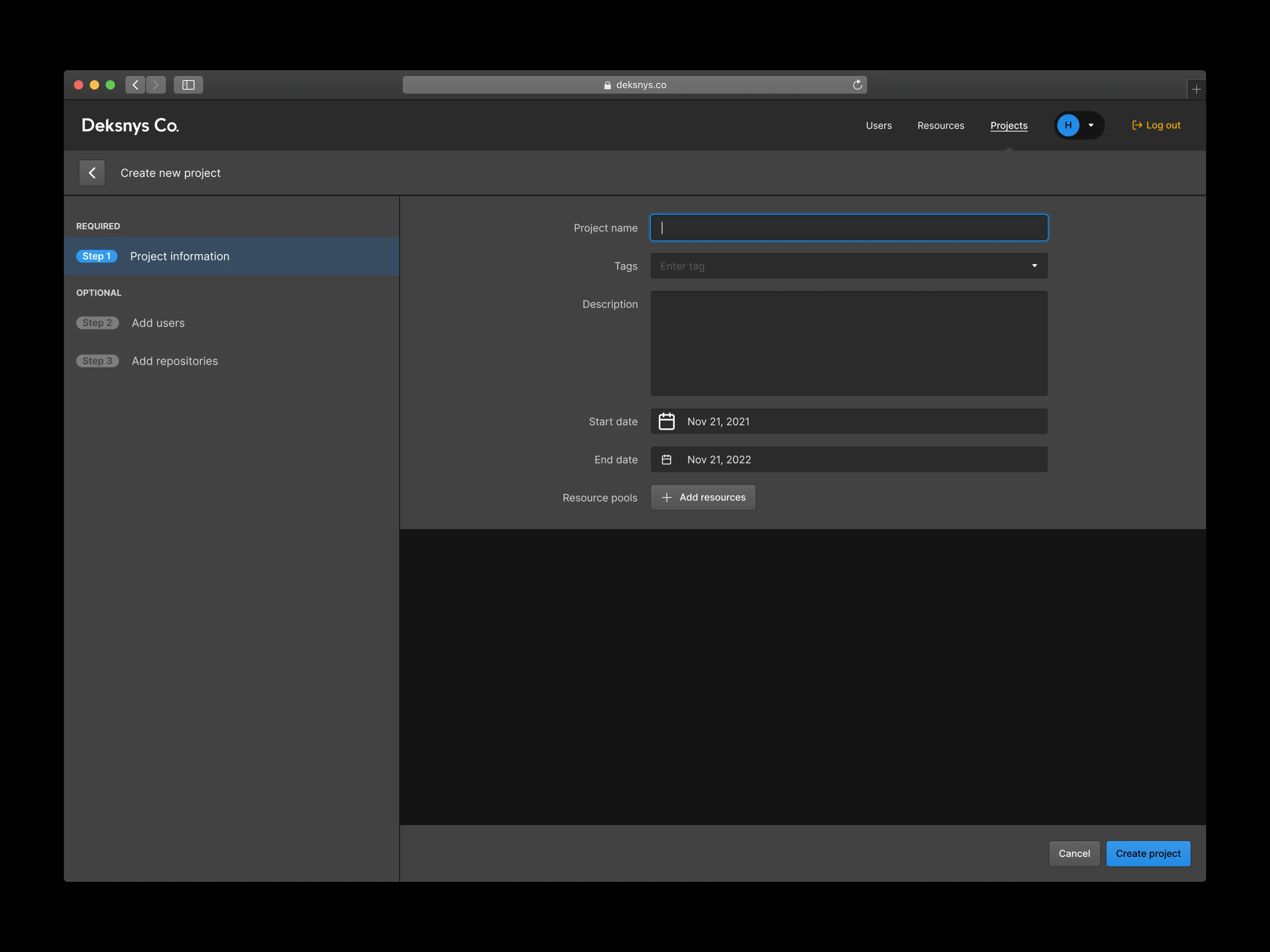Click the back arrow beside Create new project
Image resolution: width=1270 pixels, height=952 pixels.
(92, 173)
